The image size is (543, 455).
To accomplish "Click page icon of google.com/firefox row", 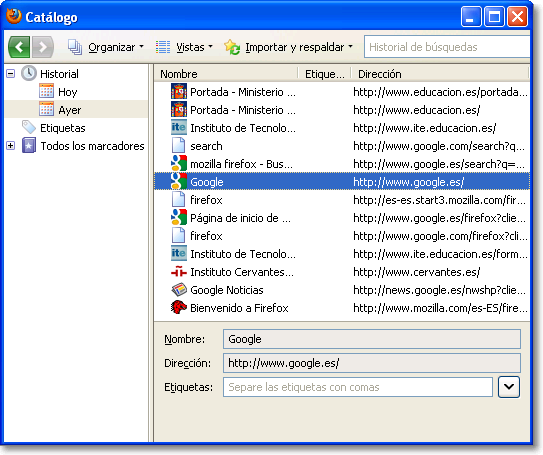I will coord(179,236).
